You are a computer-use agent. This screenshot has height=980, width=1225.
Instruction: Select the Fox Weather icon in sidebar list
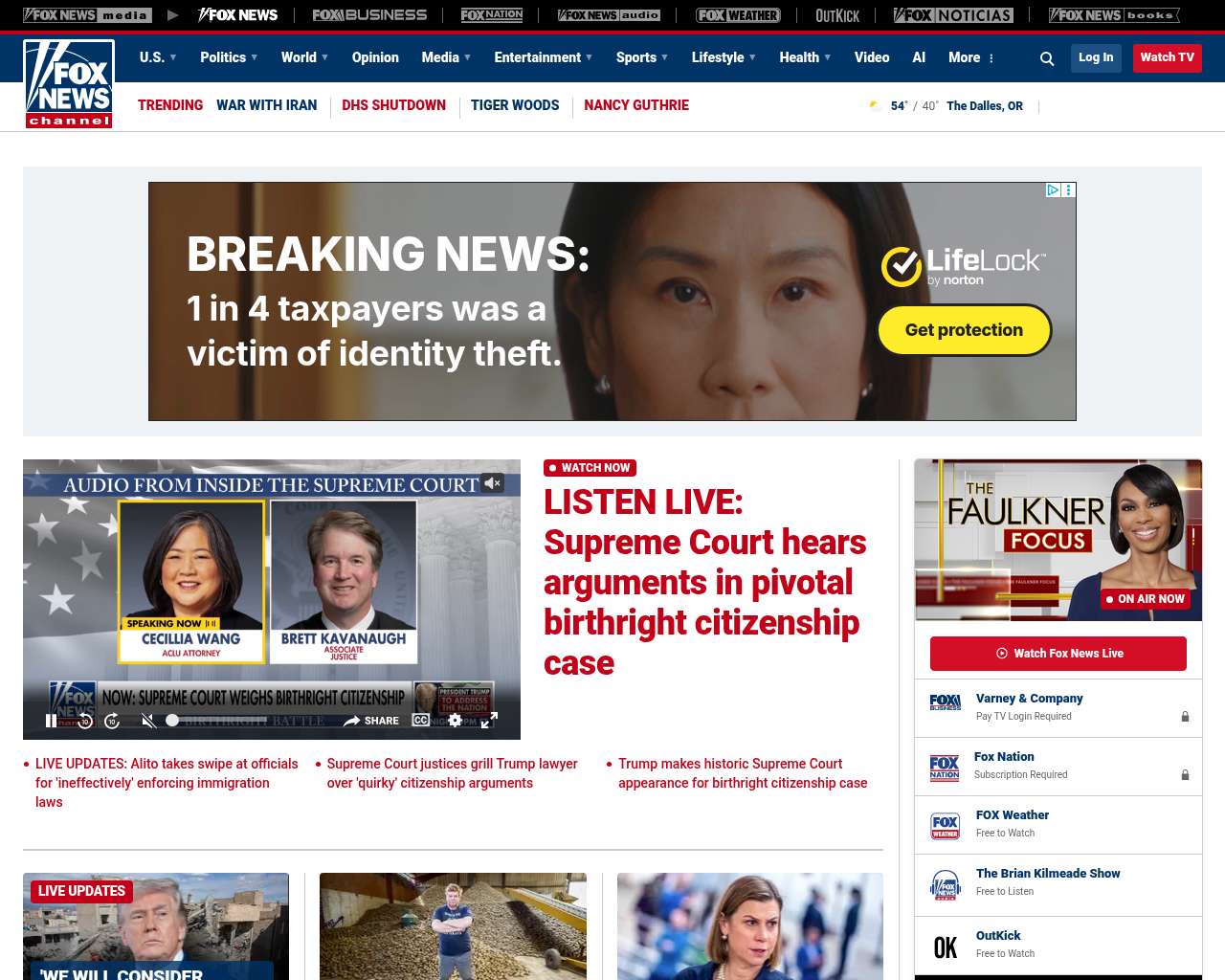pos(946,826)
